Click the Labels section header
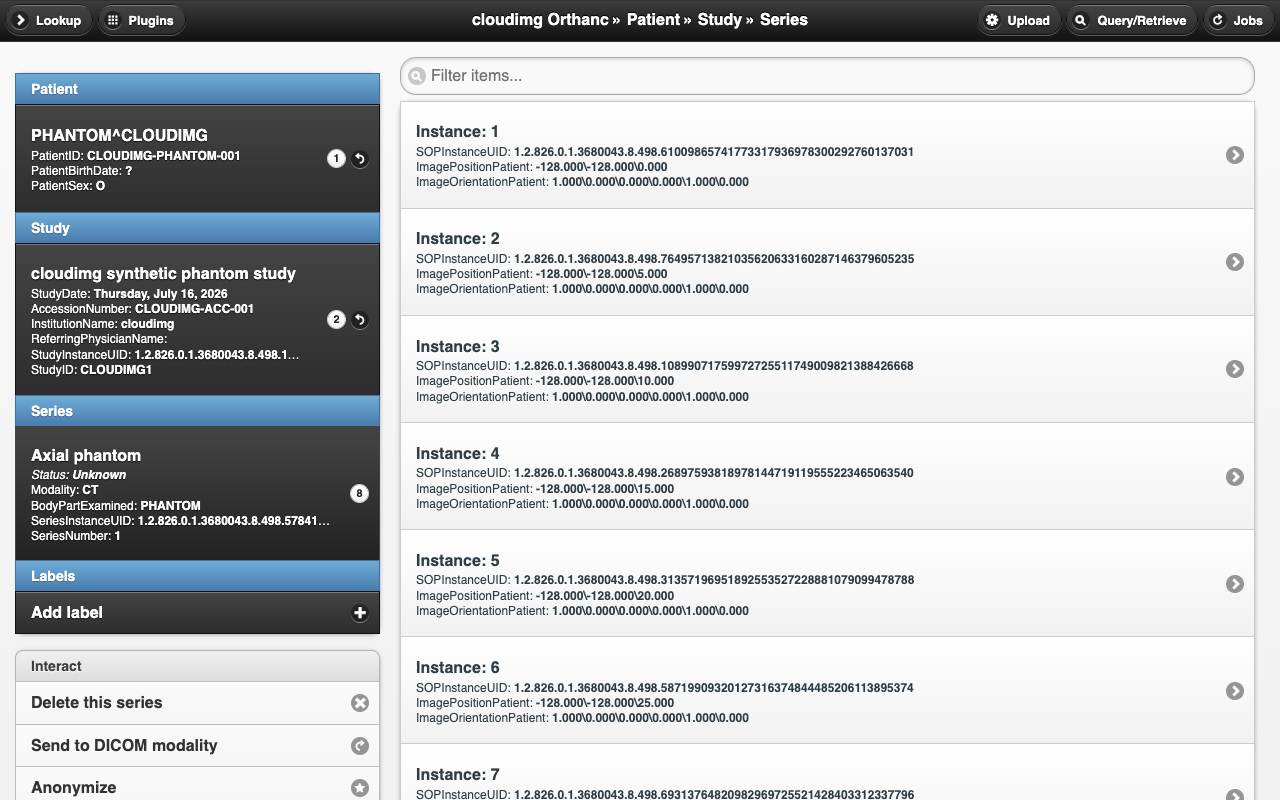Screen dimensions: 1280x800 pos(197,576)
